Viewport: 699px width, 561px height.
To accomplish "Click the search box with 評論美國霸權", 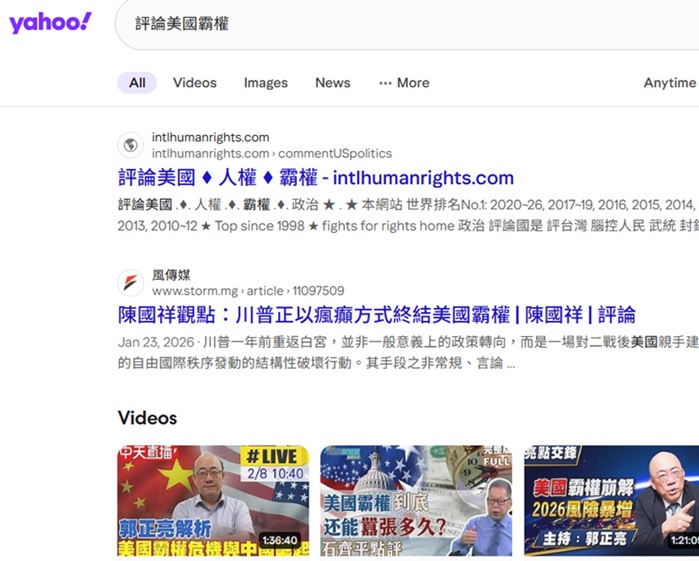I will click(x=400, y=23).
